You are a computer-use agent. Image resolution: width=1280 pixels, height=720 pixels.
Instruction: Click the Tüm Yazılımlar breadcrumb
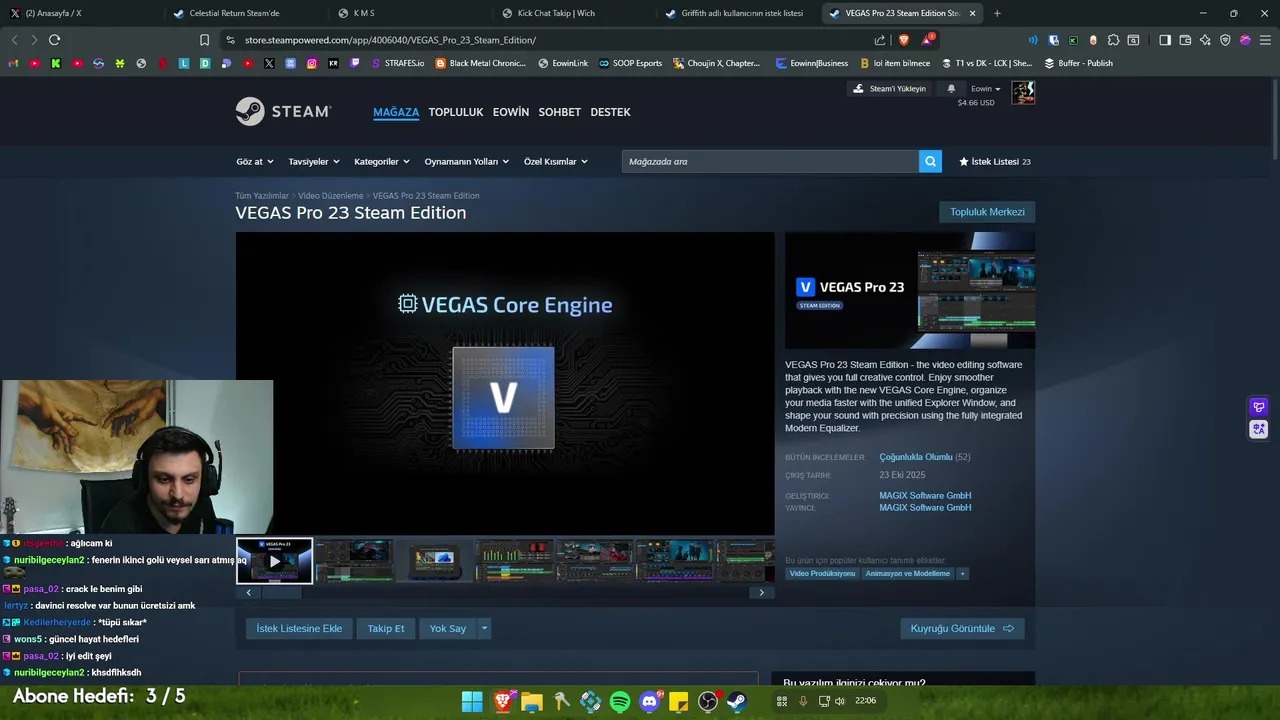coord(262,196)
